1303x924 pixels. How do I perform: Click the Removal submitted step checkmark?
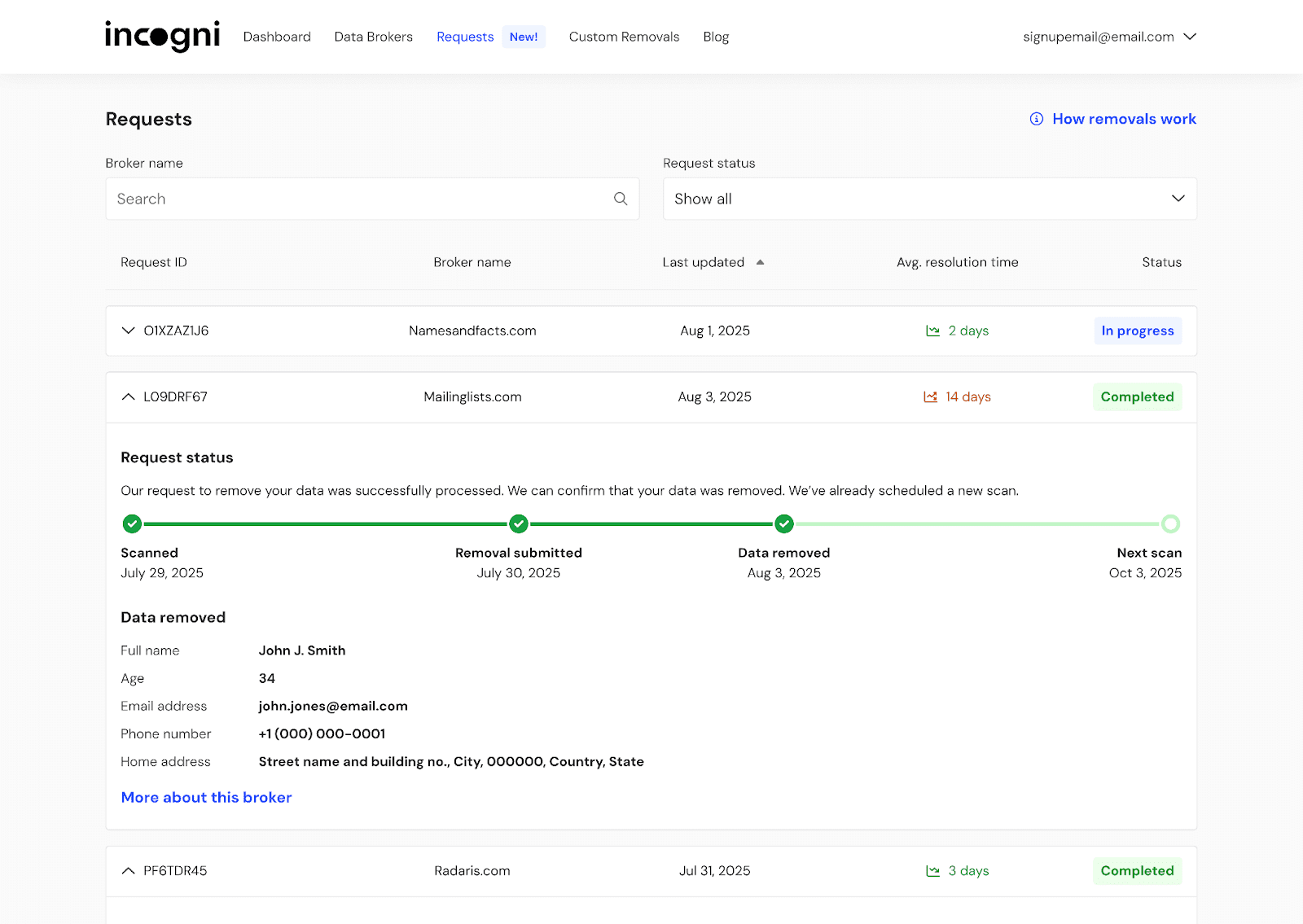(x=518, y=523)
